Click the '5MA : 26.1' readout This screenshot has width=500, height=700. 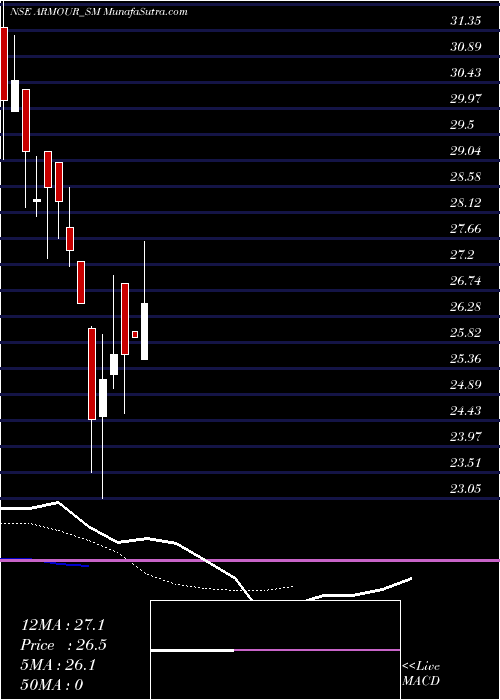(x=58, y=664)
